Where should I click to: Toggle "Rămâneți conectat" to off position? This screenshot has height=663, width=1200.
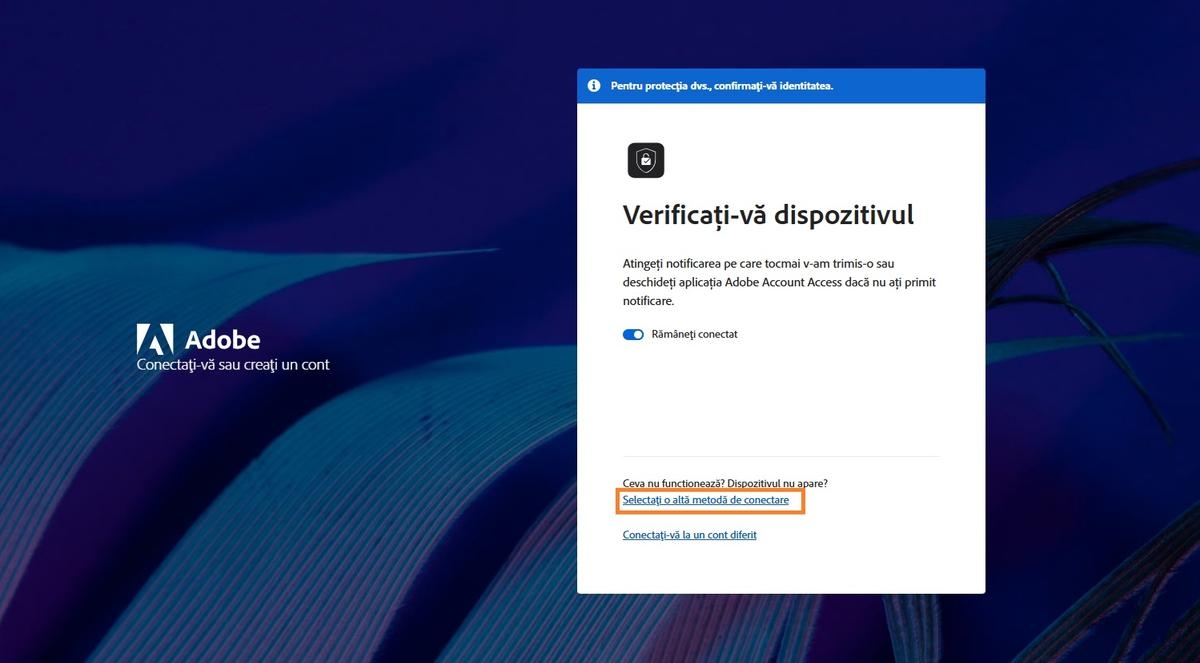[632, 334]
